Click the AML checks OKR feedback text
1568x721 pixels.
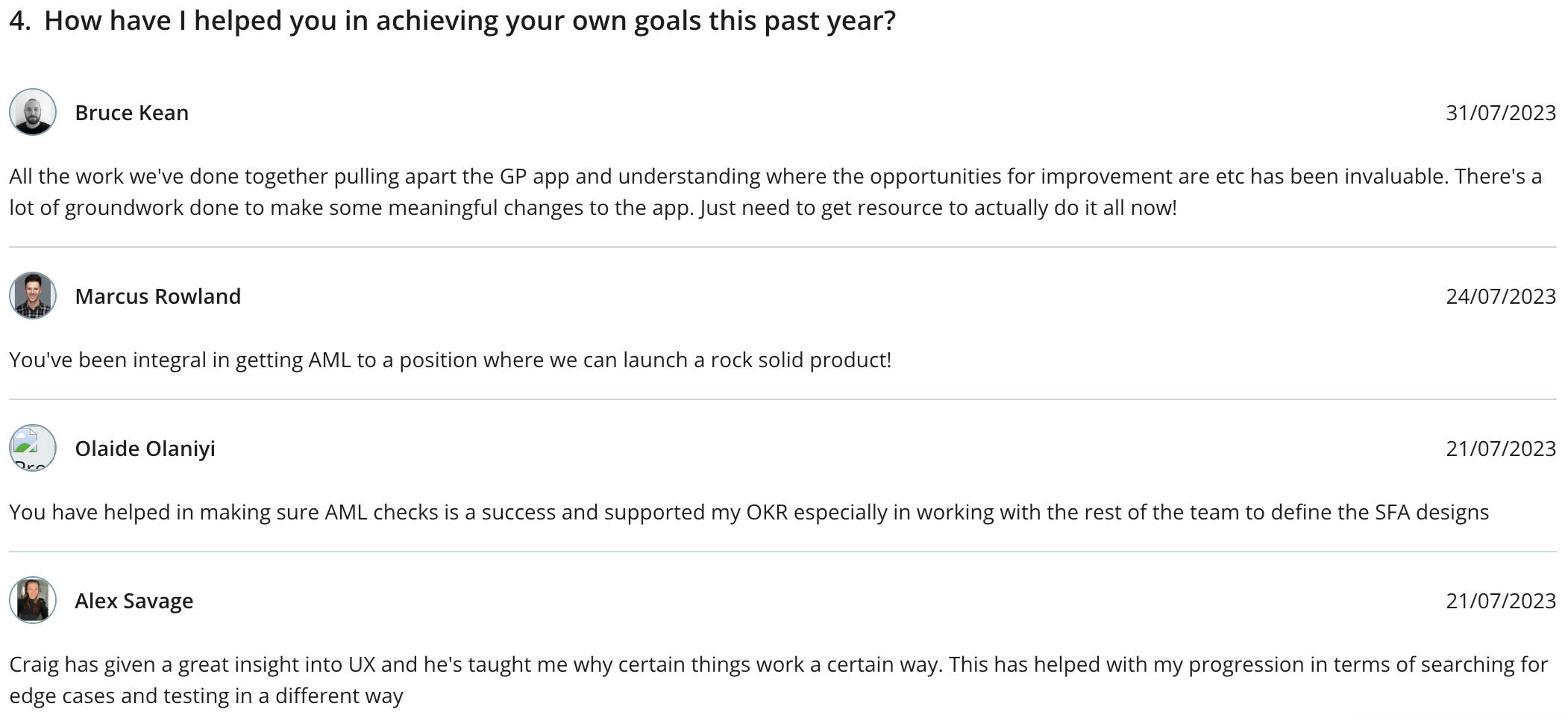click(x=749, y=512)
